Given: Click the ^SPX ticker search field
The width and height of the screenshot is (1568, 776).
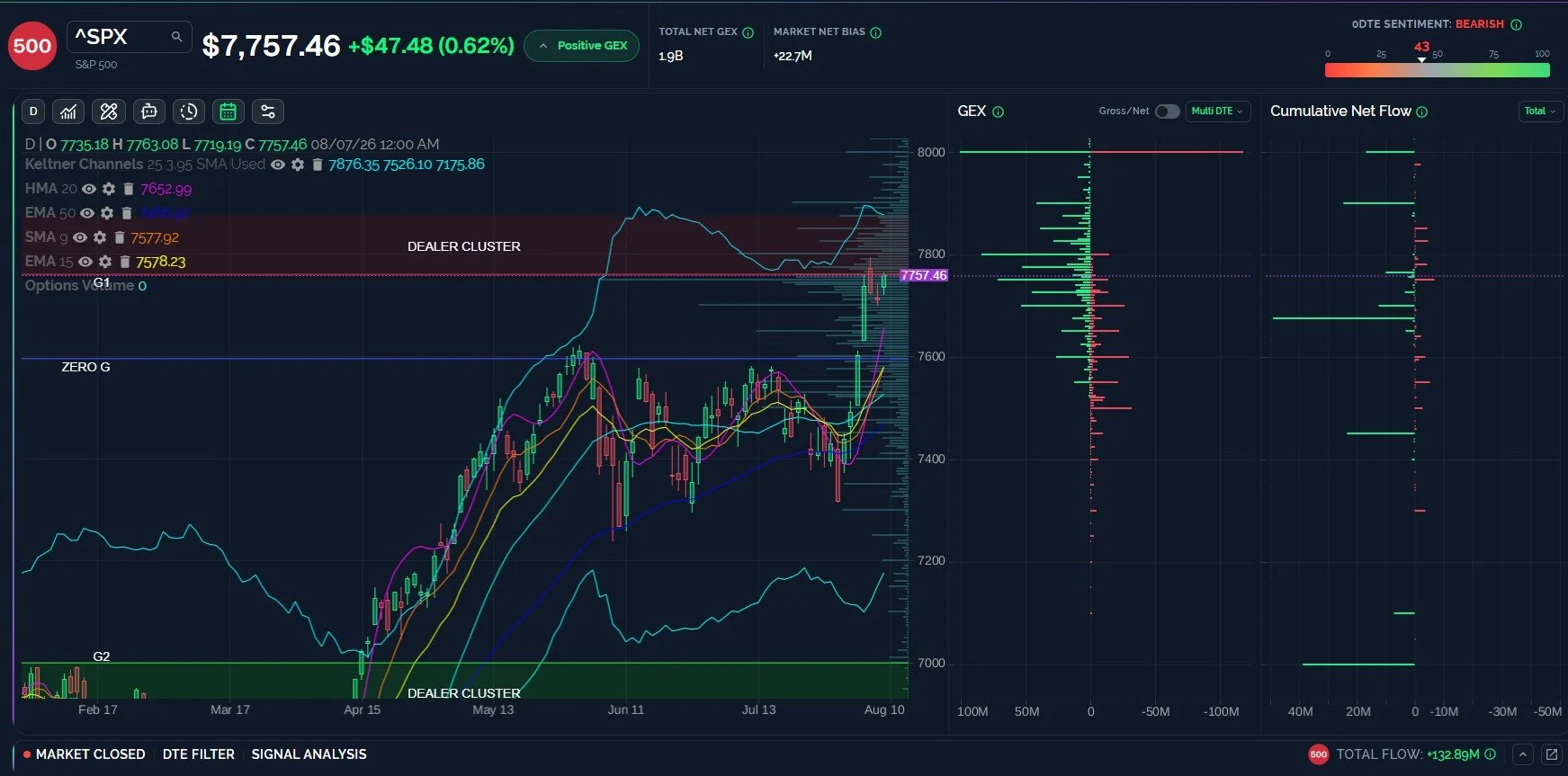Looking at the screenshot, I should (x=129, y=37).
